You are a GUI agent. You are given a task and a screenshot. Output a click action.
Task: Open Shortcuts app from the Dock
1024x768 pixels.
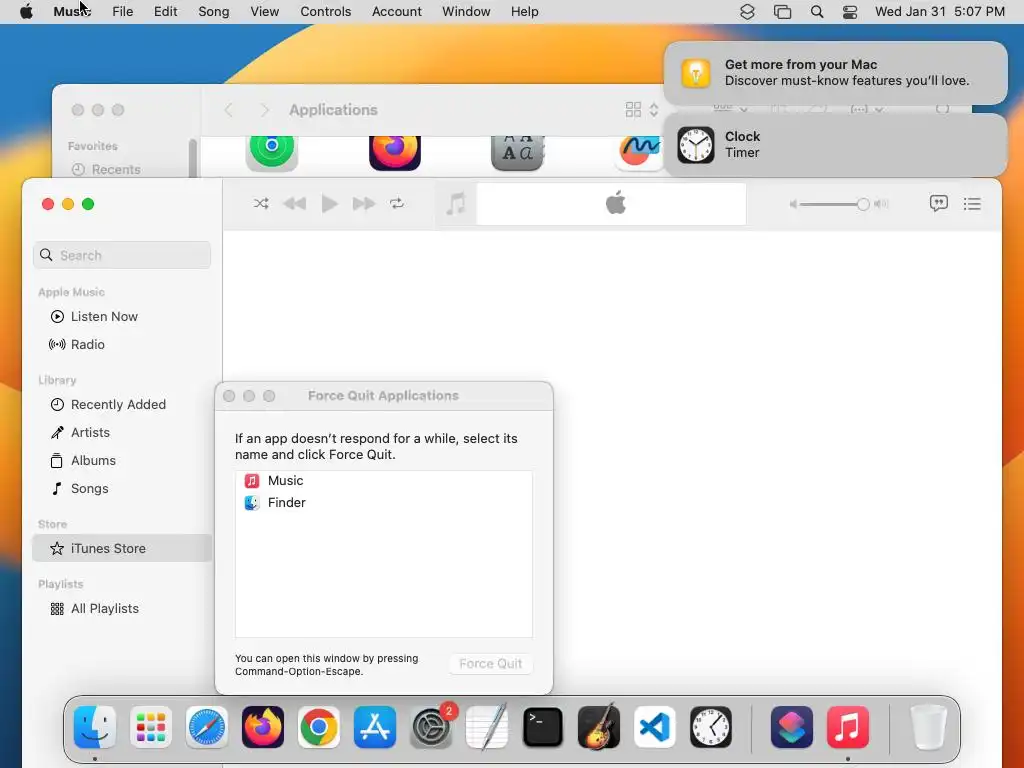click(x=792, y=727)
